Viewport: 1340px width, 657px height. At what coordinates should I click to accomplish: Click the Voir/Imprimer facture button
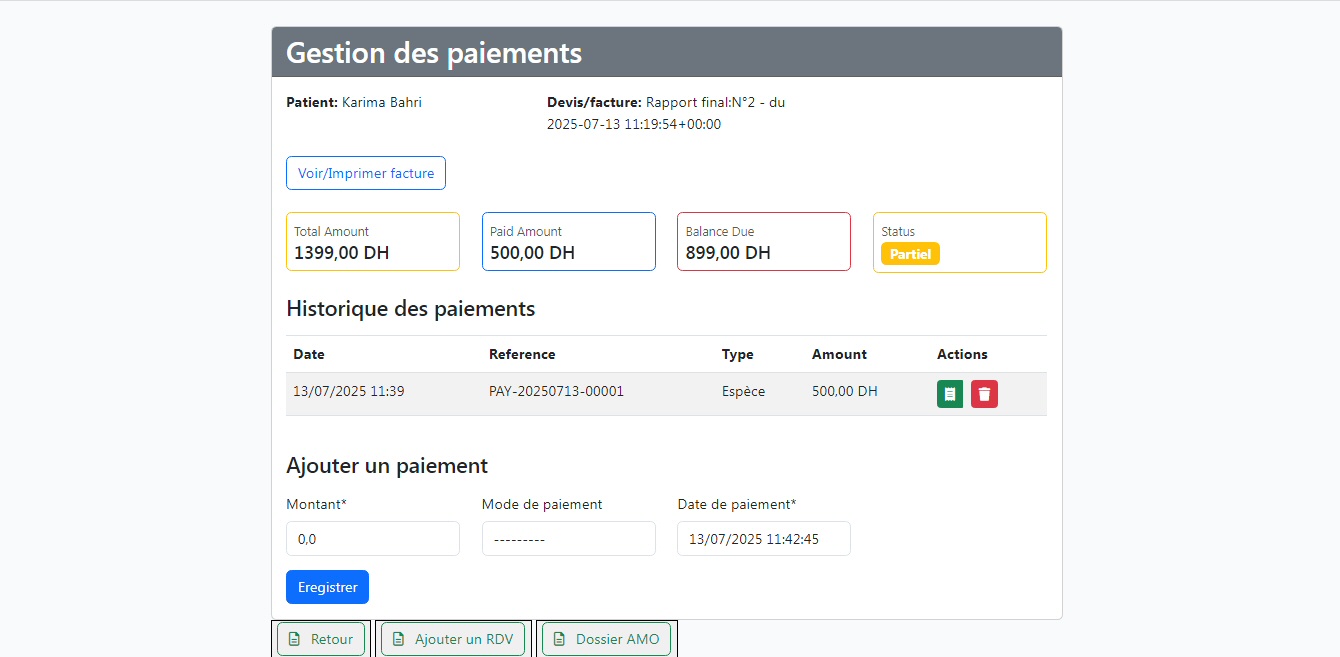tap(366, 173)
